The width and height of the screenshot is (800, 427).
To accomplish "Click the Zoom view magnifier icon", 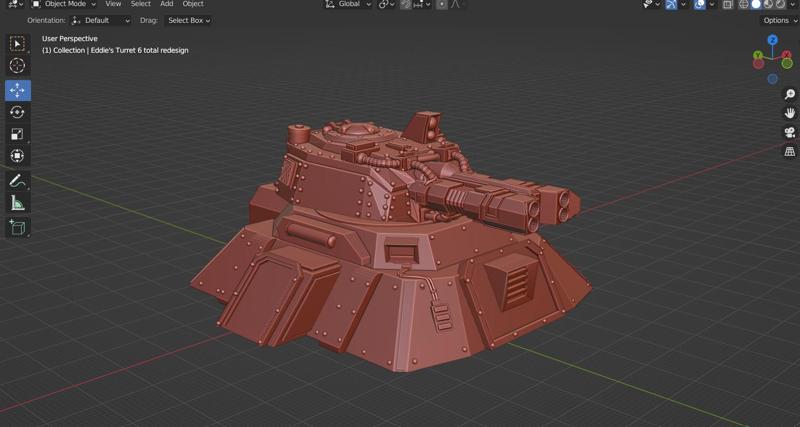I will 790,94.
